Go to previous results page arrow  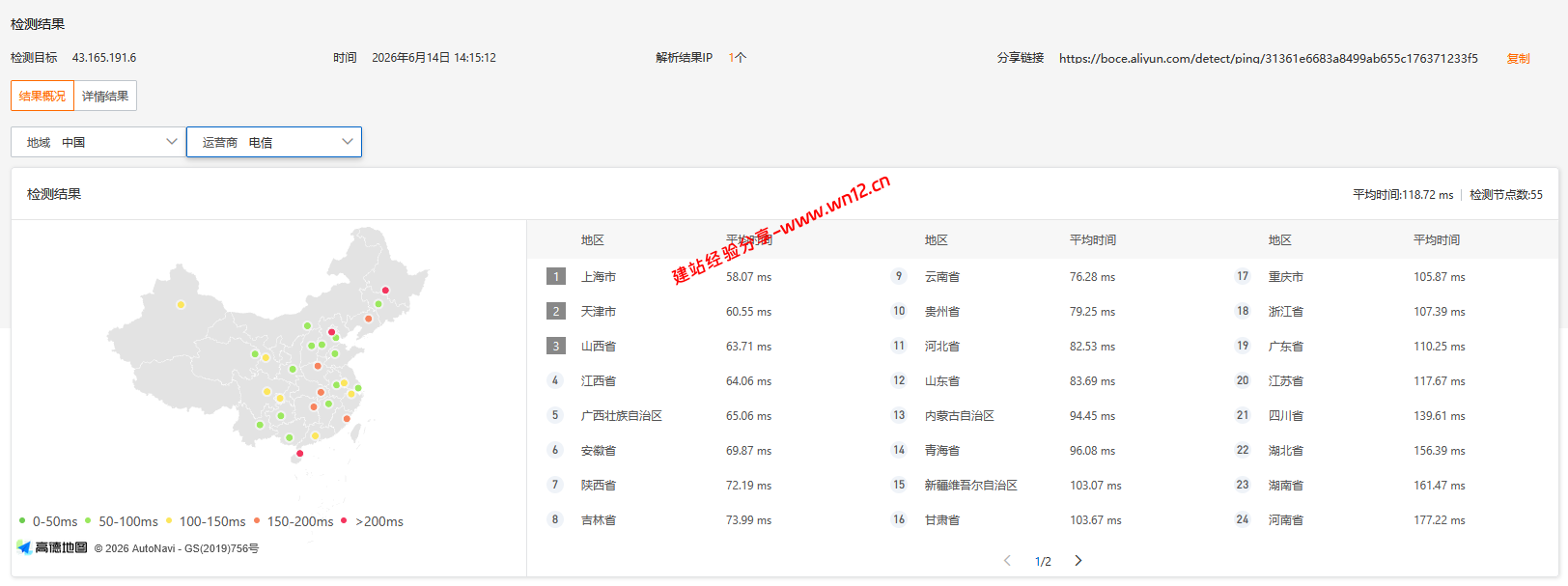(1007, 561)
